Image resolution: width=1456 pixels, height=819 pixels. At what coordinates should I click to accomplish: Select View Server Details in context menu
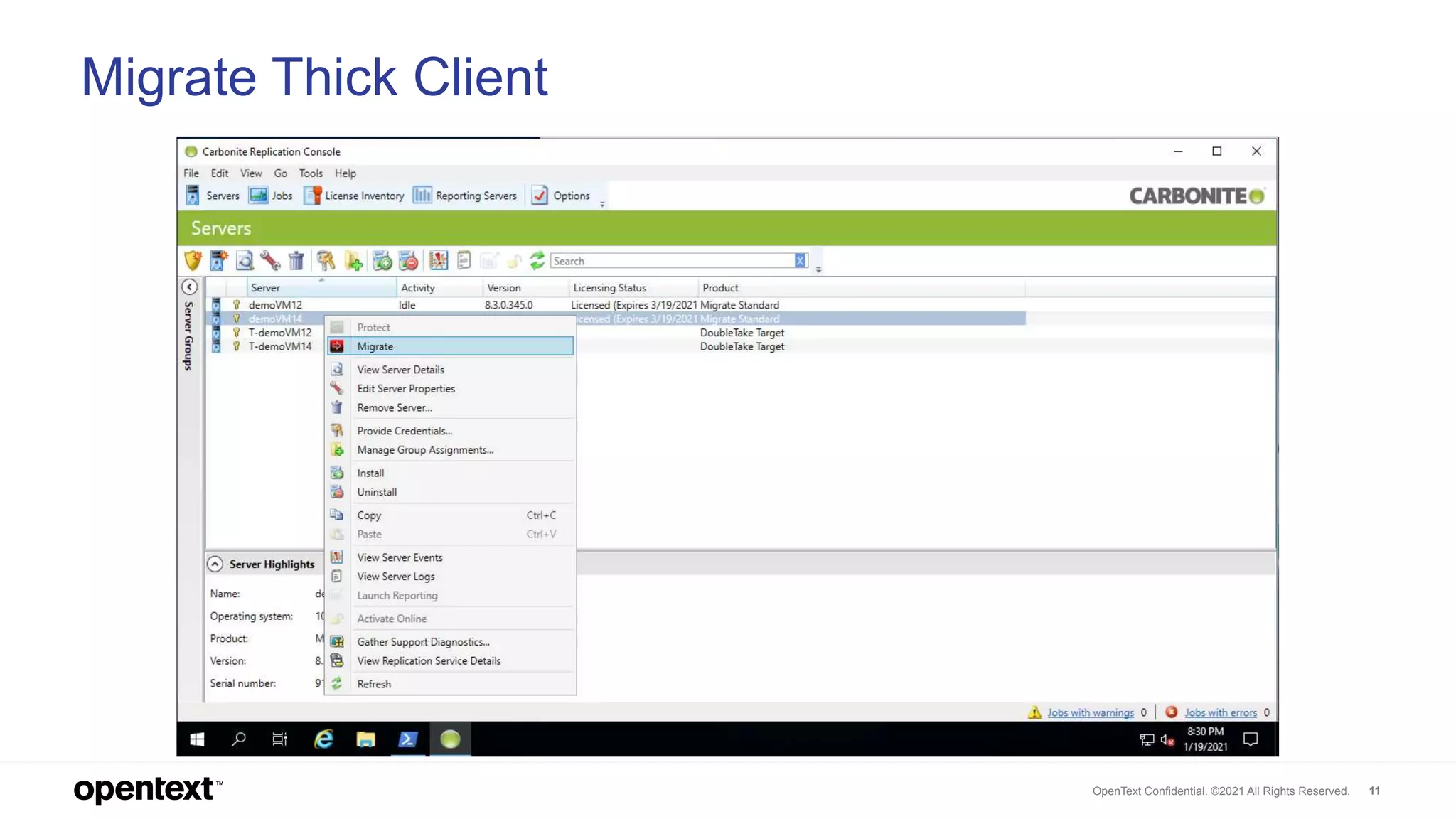(450, 370)
